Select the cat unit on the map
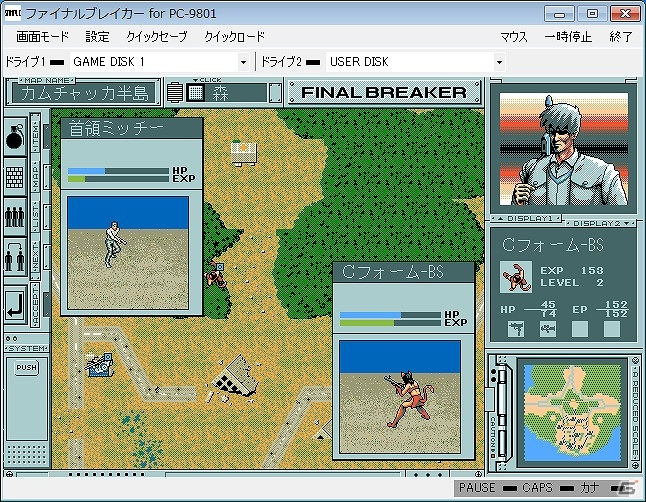 pyautogui.click(x=215, y=274)
